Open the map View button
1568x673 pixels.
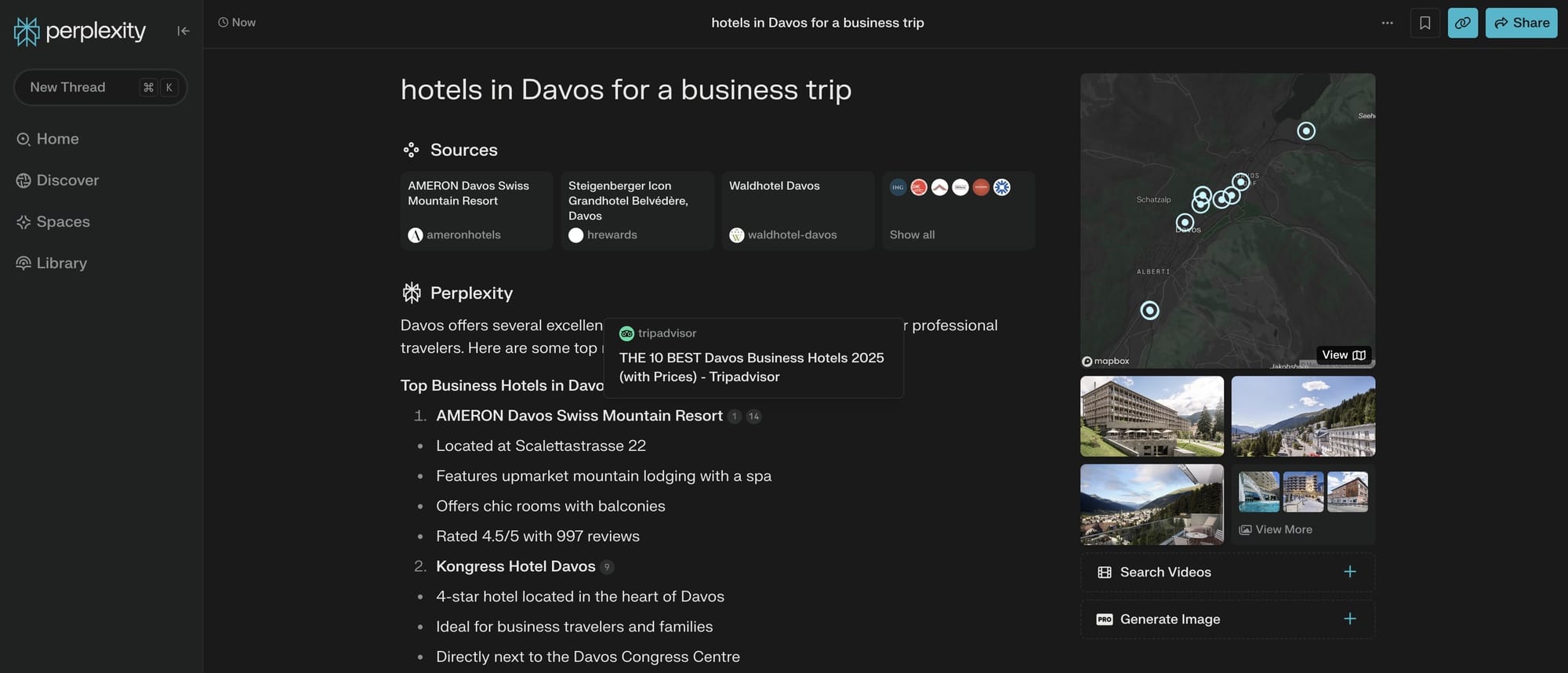pyautogui.click(x=1344, y=355)
